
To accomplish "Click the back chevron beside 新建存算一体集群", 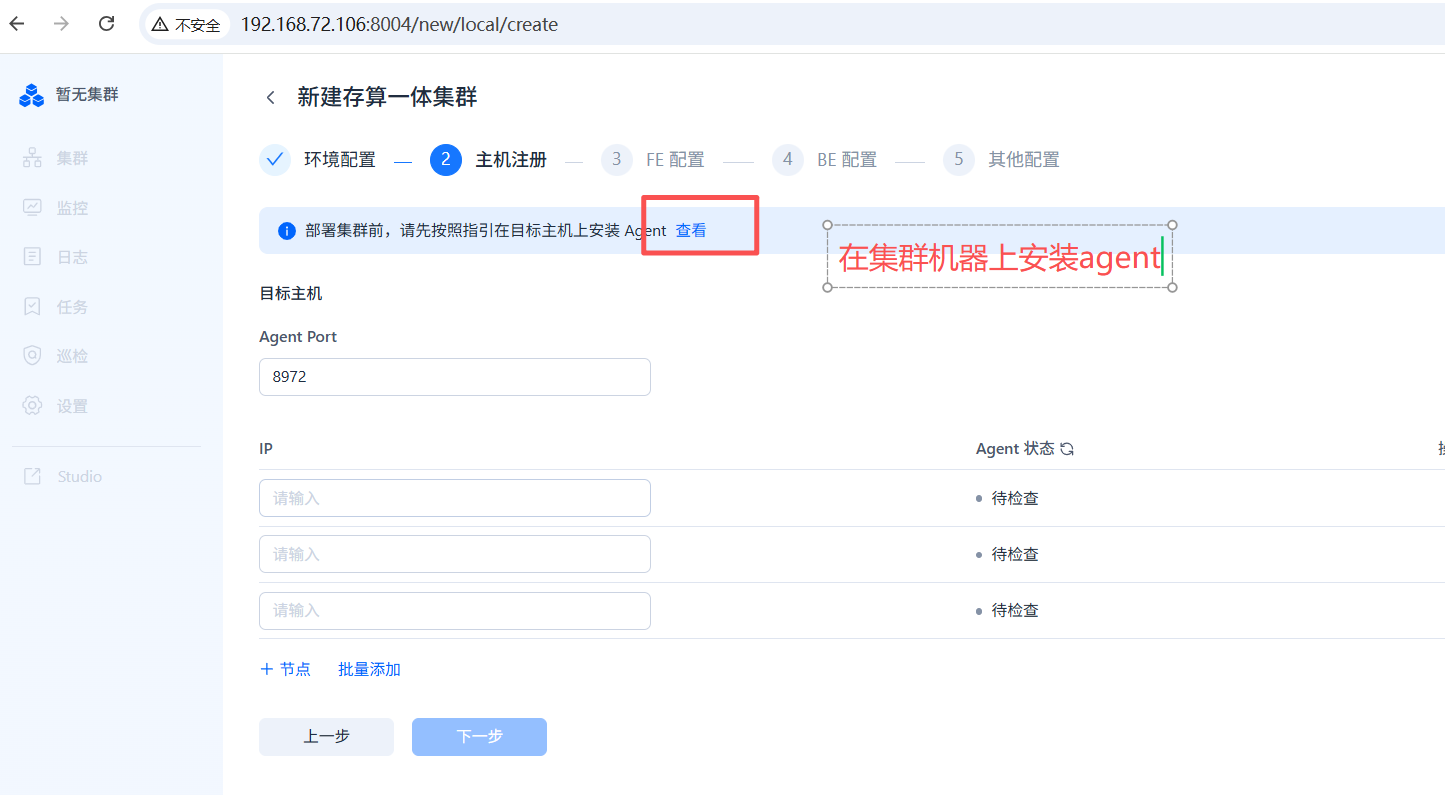I will [270, 97].
